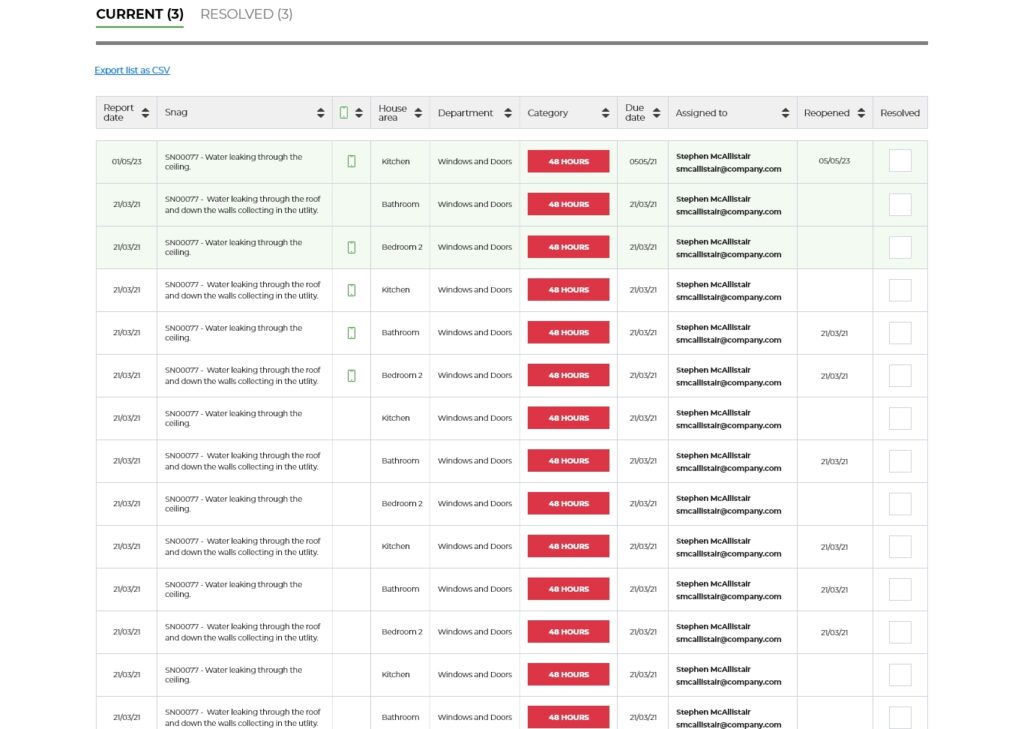Sort the list by Department column

(x=507, y=113)
